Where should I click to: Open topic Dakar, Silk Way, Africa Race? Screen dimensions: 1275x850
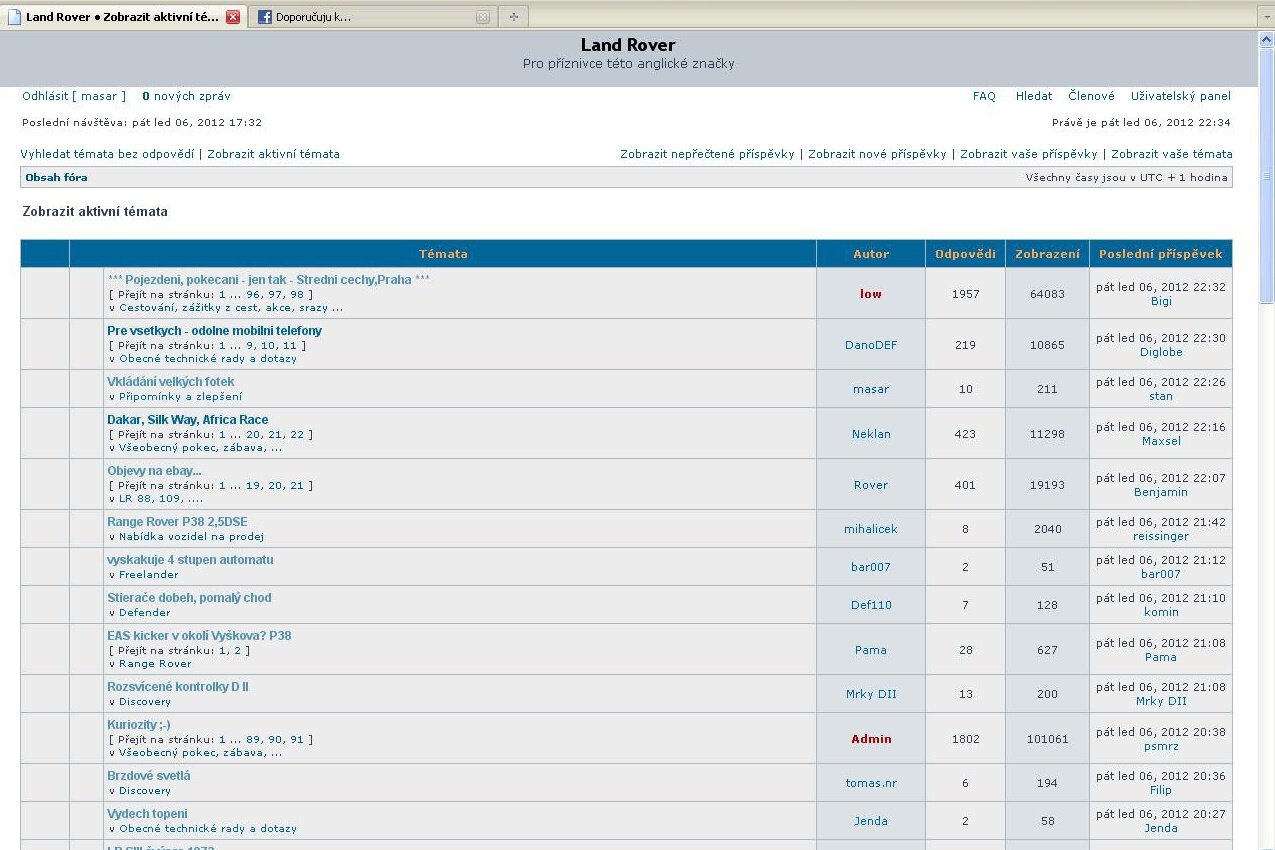click(x=187, y=420)
